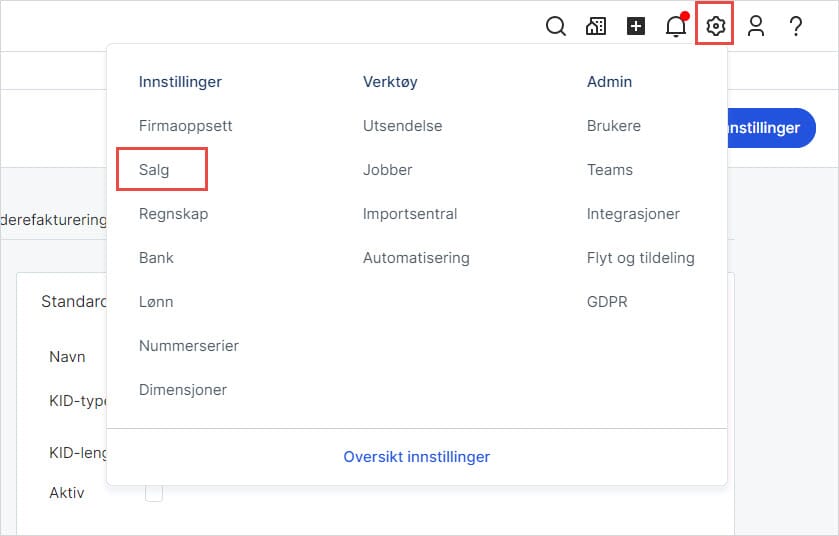The image size is (839, 536).
Task: Go to Importsentral under Verktøy
Action: pos(410,214)
